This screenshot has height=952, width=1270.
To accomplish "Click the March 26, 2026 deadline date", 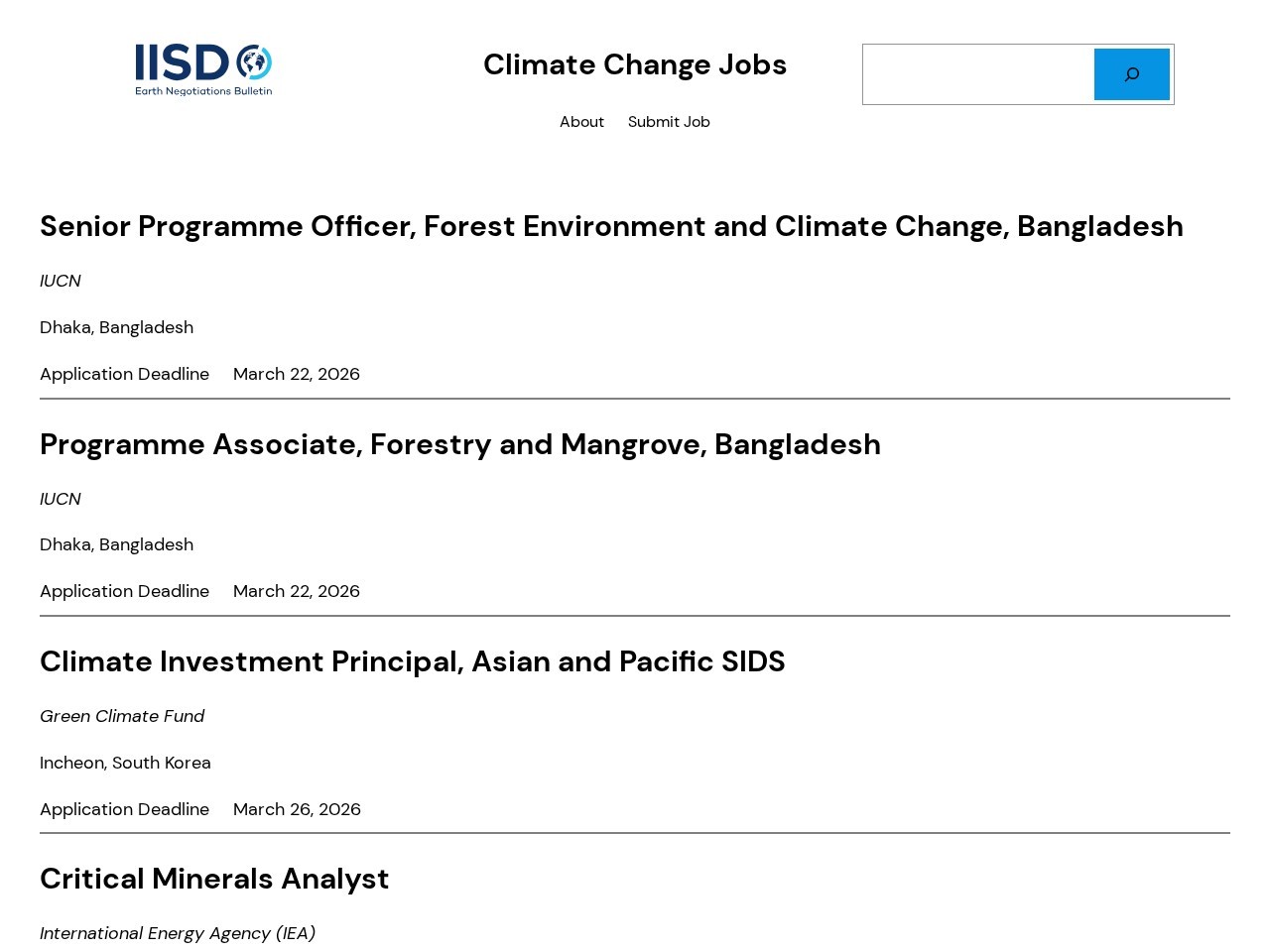I will [x=297, y=809].
